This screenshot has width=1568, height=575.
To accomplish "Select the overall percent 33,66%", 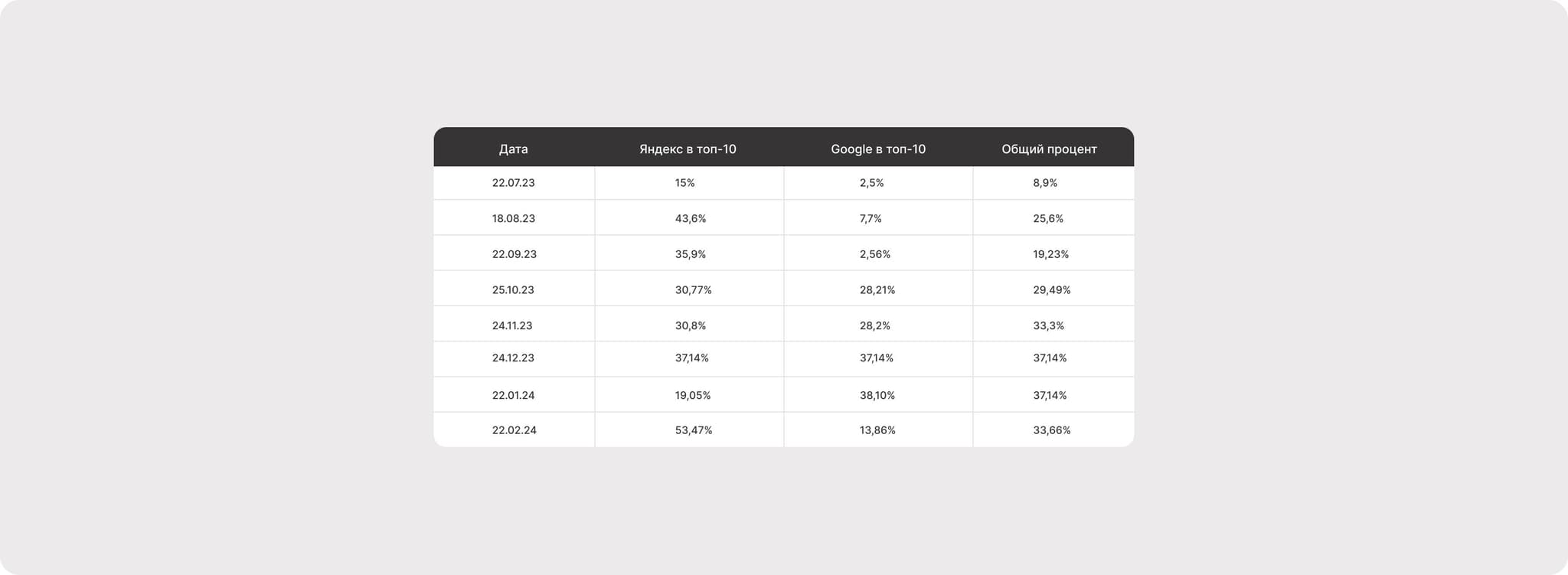I will [x=1051, y=430].
